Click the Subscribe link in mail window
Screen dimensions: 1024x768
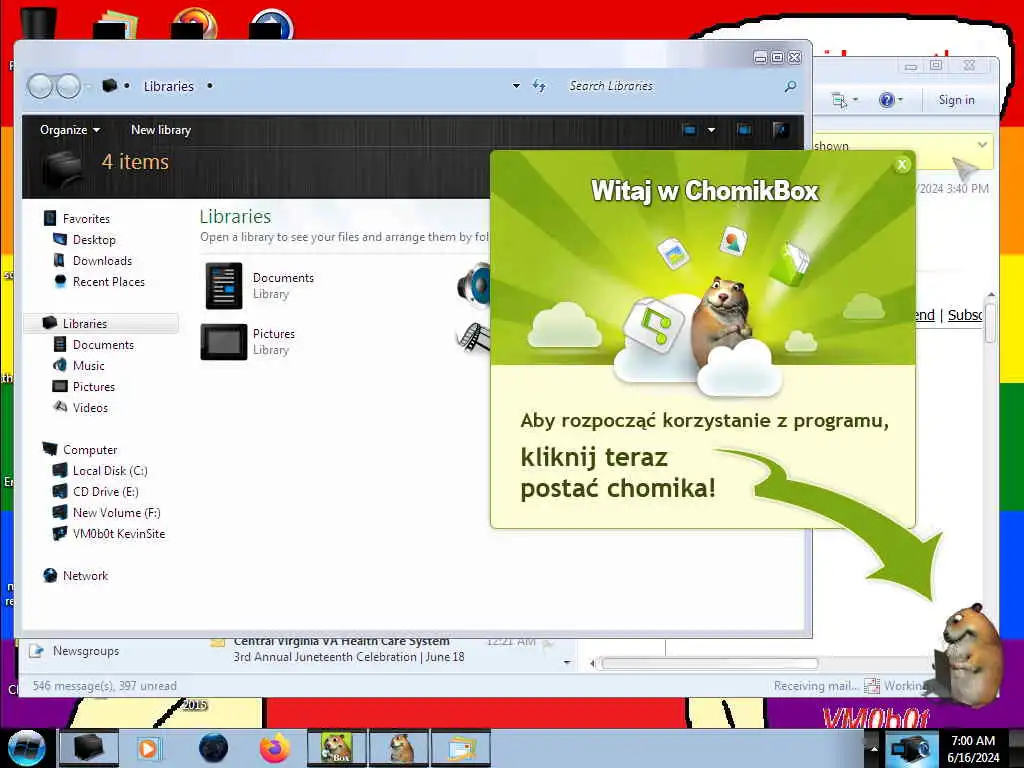[x=965, y=315]
